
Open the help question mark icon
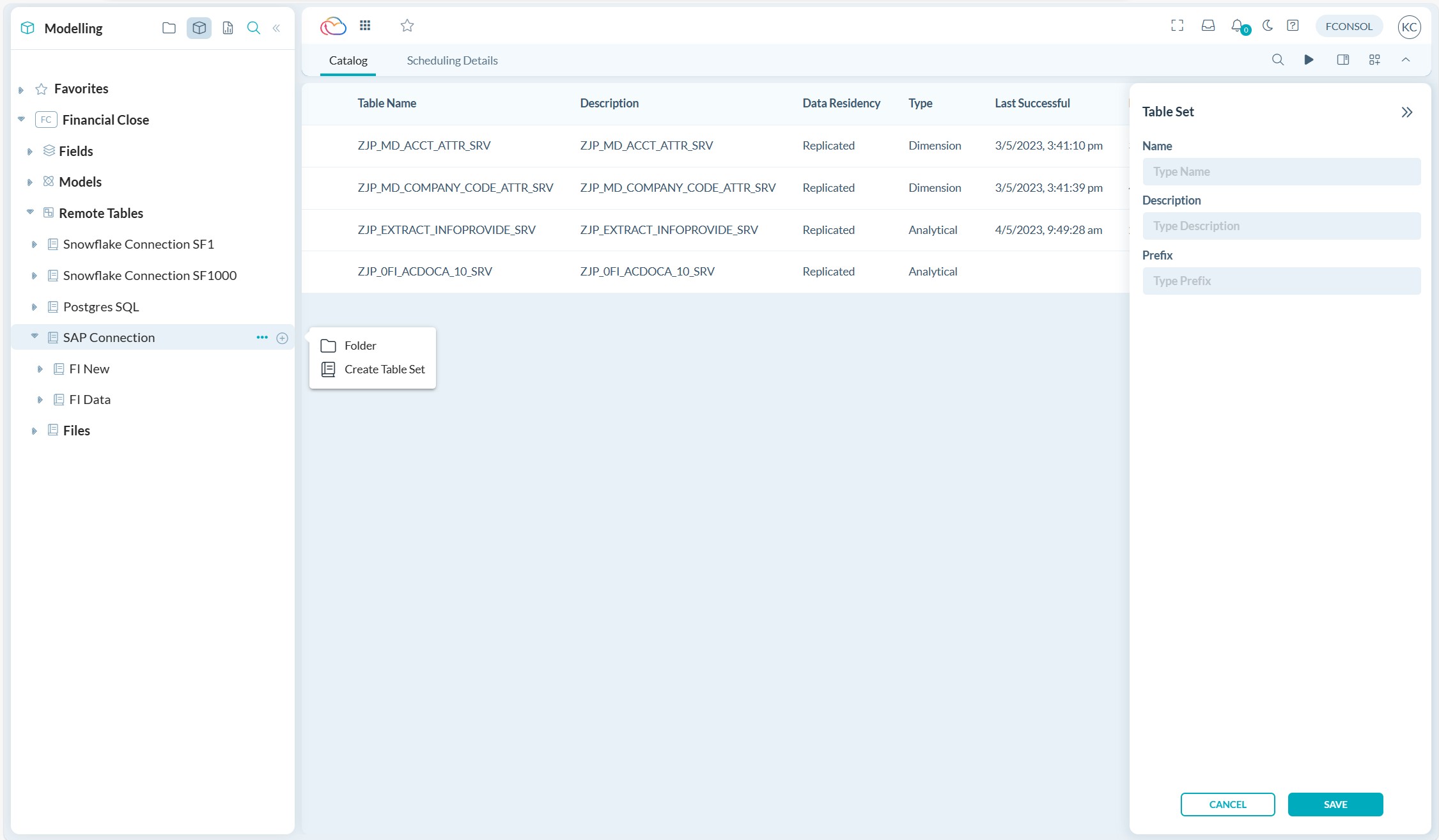1293,26
